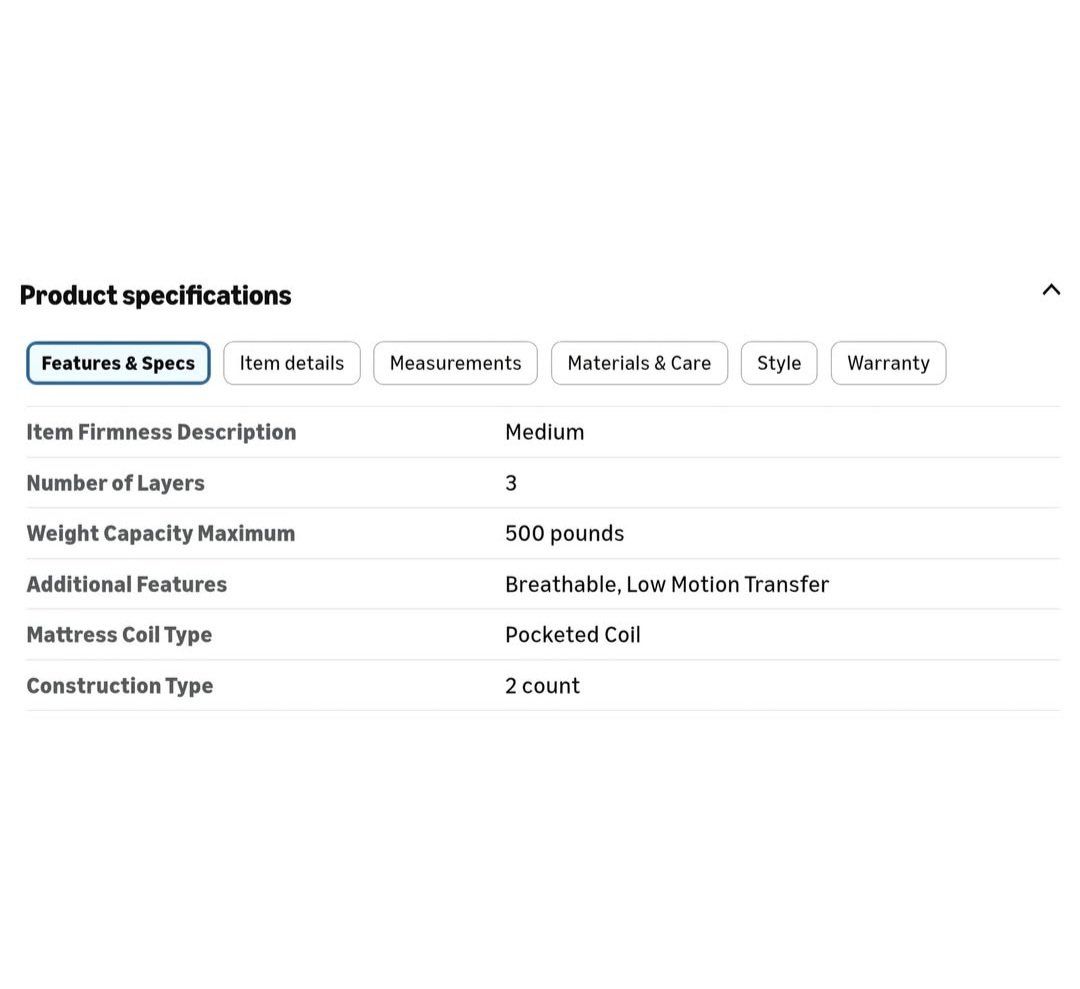
Task: Click the Product specifications heading
Action: click(156, 295)
